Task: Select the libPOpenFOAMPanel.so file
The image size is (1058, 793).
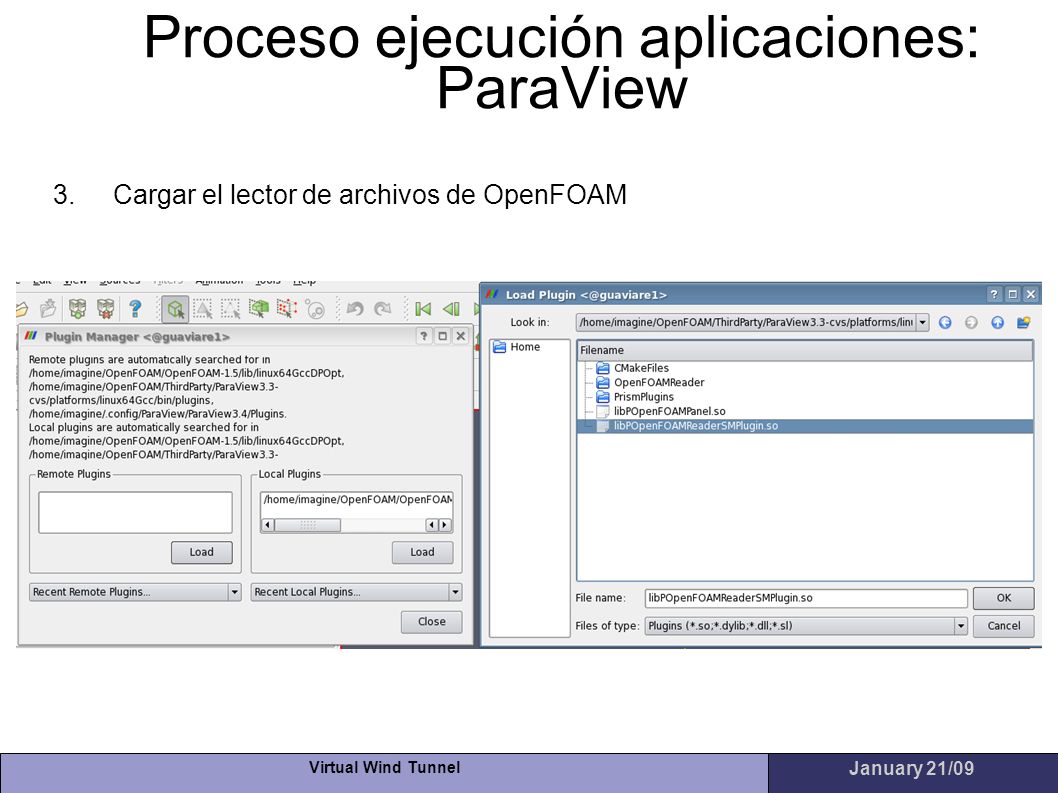Action: point(661,411)
